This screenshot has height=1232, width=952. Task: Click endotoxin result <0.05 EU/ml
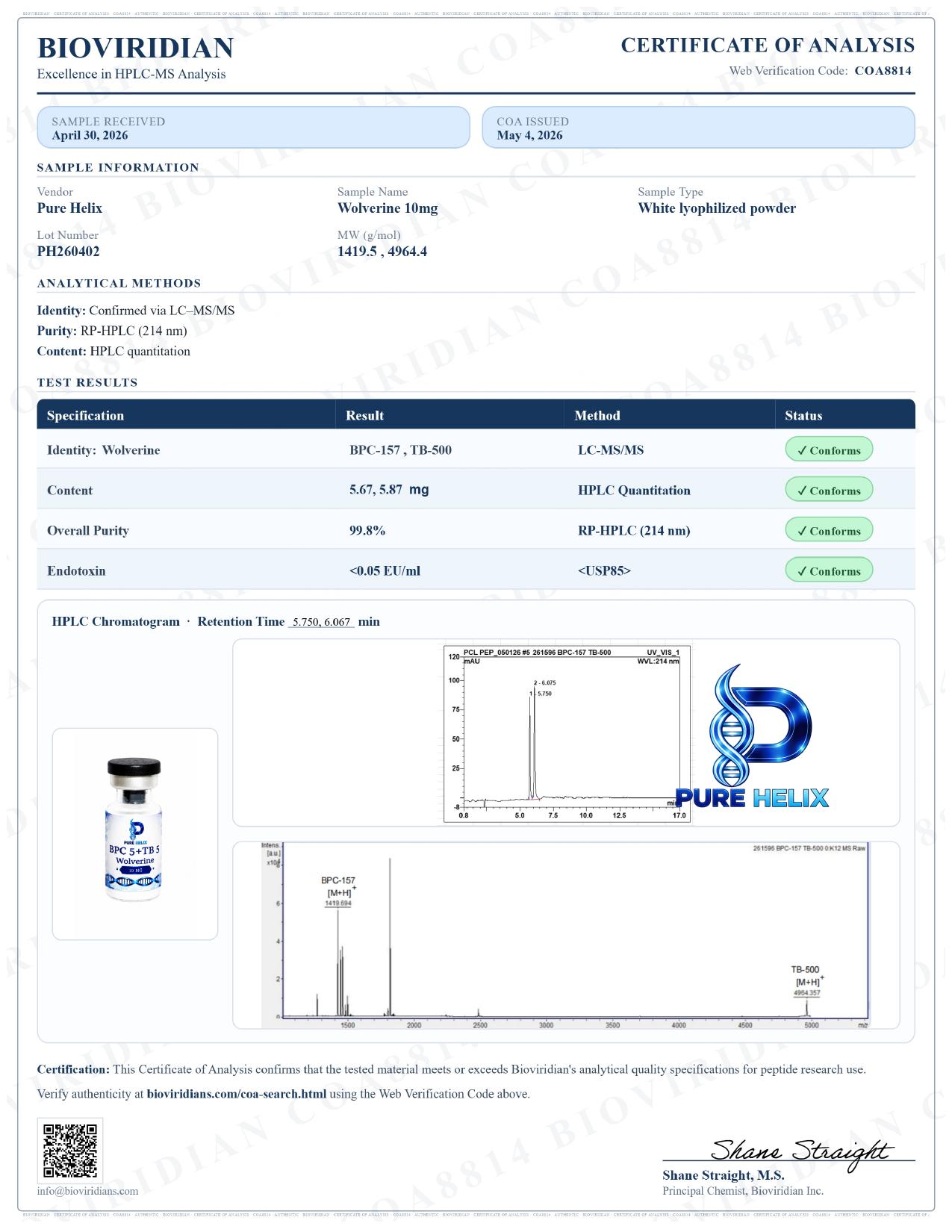[385, 571]
